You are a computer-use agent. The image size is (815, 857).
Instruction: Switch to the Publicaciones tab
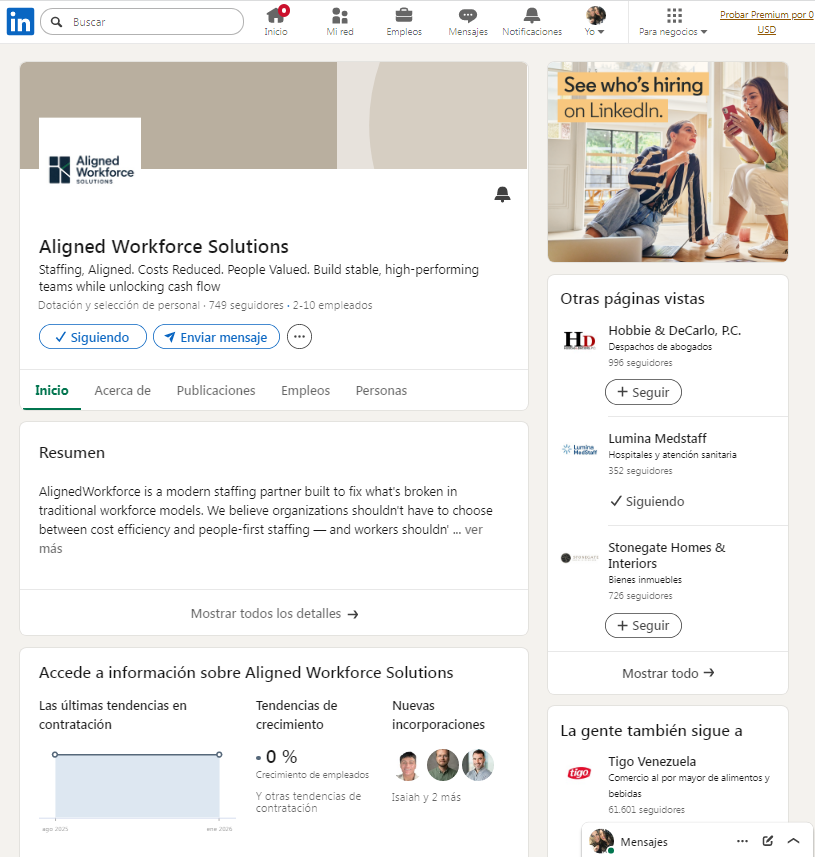(216, 390)
